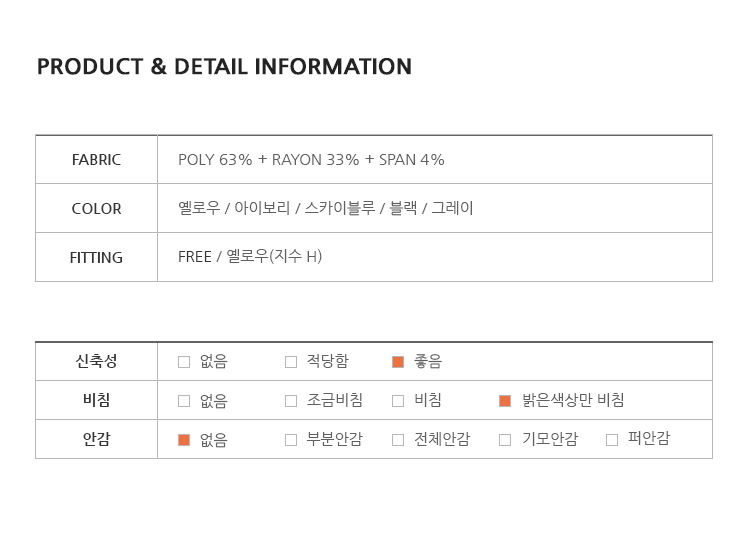Check the 안감 '부분안감' checkbox

[x=291, y=439]
